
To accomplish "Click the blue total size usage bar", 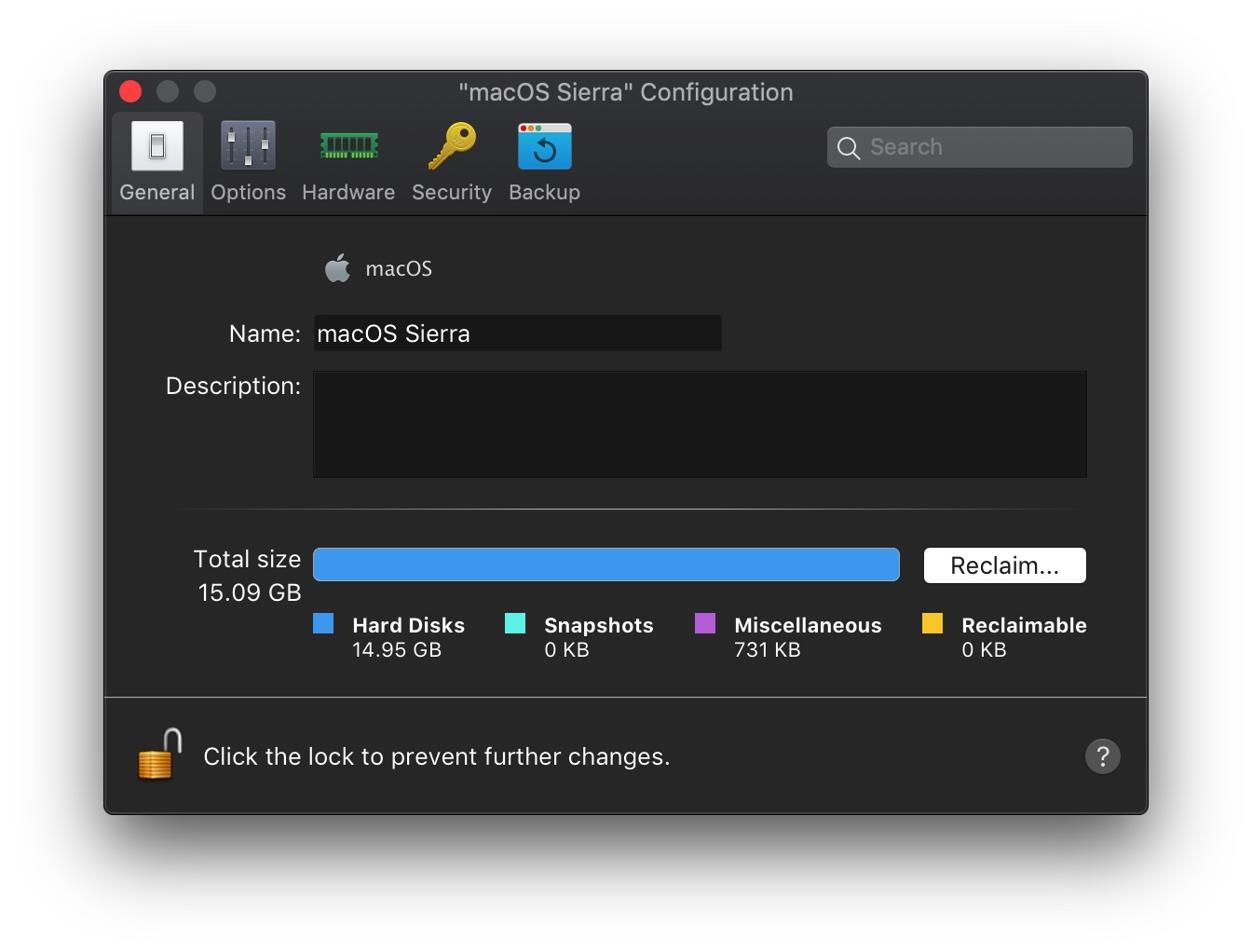I will pos(606,564).
